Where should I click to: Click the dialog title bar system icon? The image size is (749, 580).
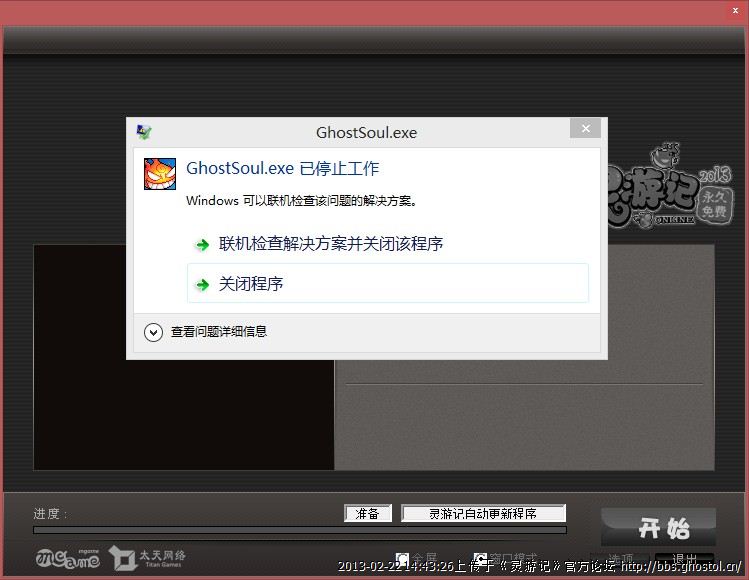pyautogui.click(x=144, y=132)
